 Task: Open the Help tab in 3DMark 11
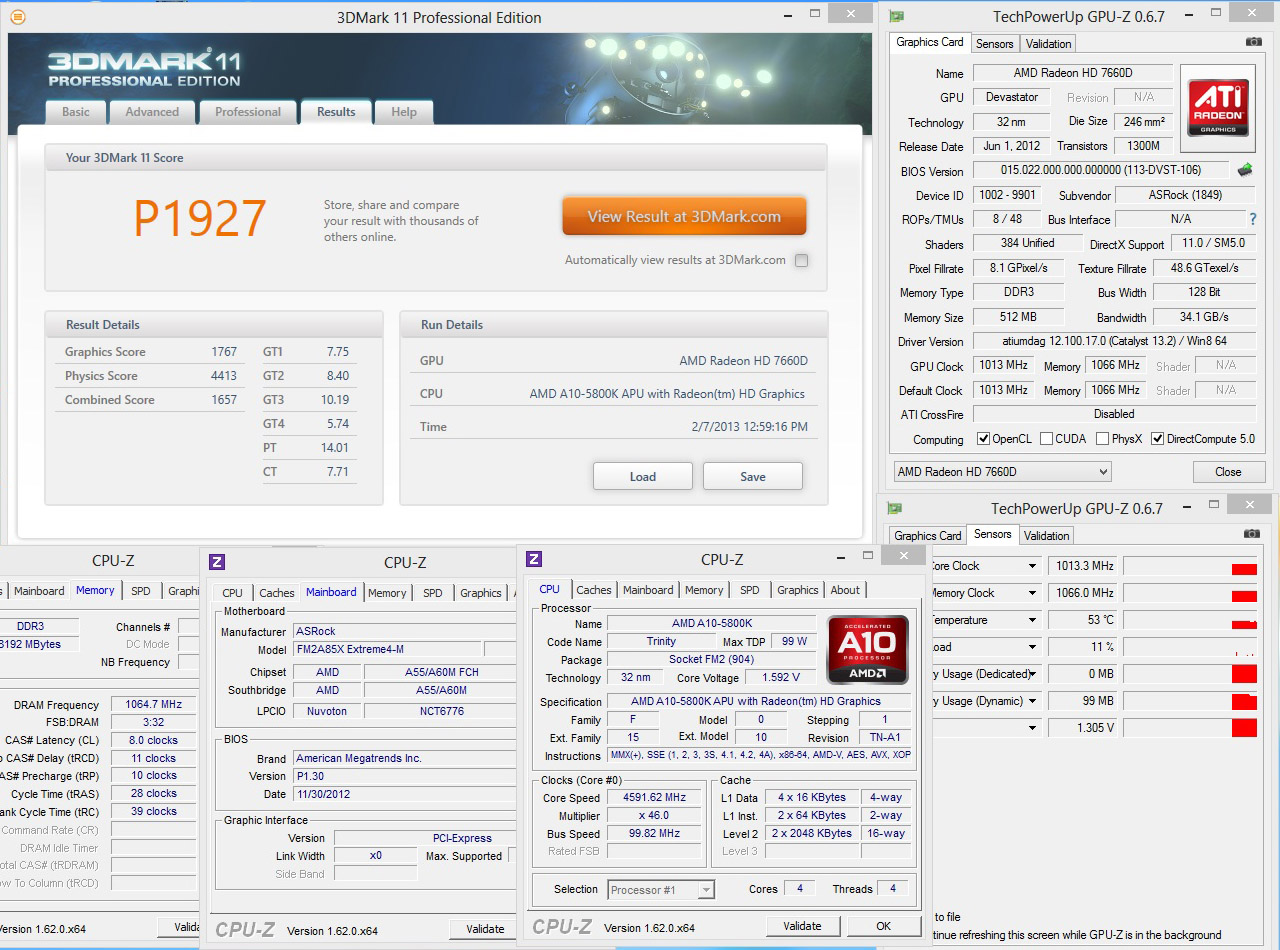tap(404, 112)
